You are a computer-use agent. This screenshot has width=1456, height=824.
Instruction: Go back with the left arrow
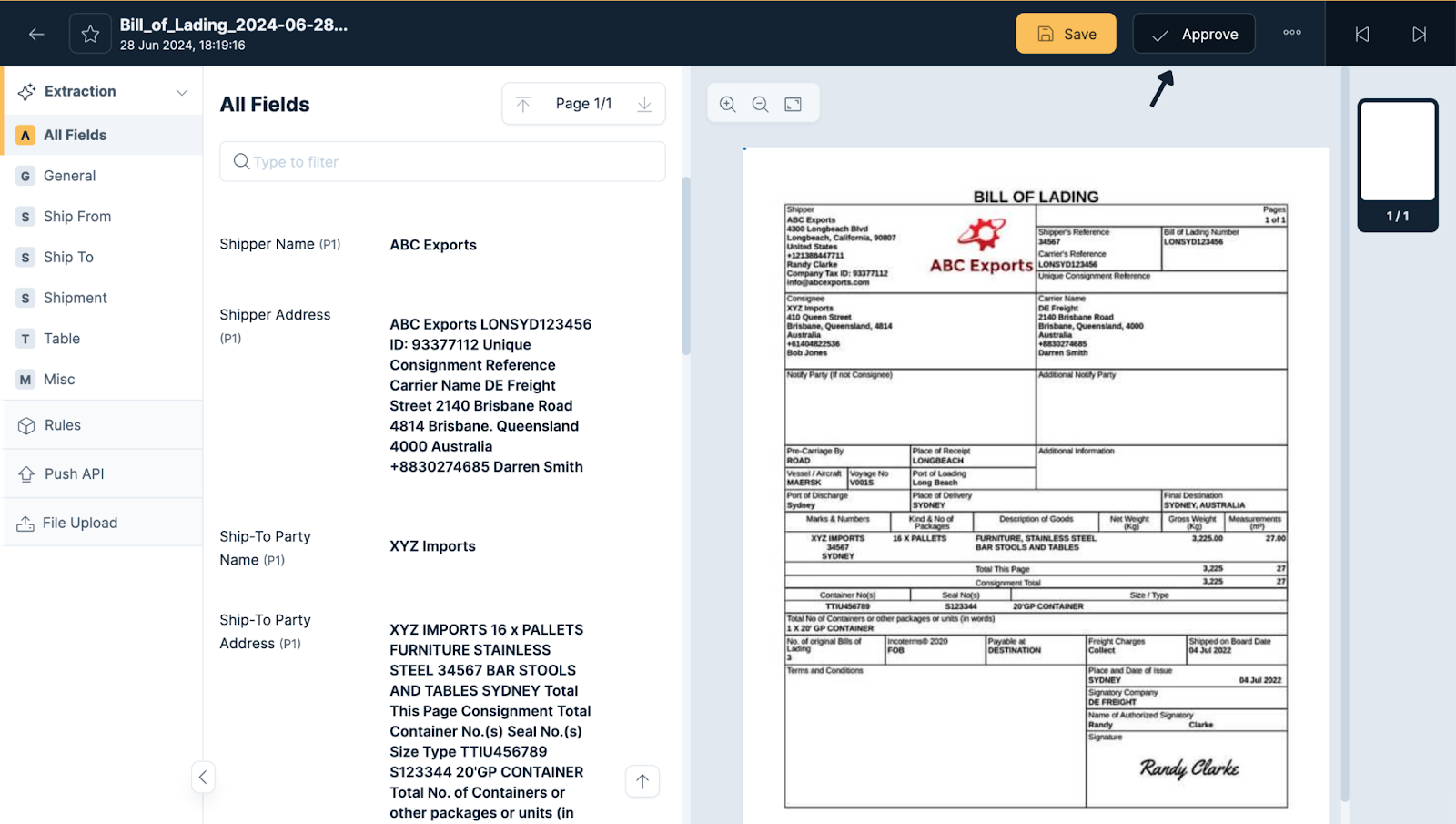pyautogui.click(x=36, y=34)
